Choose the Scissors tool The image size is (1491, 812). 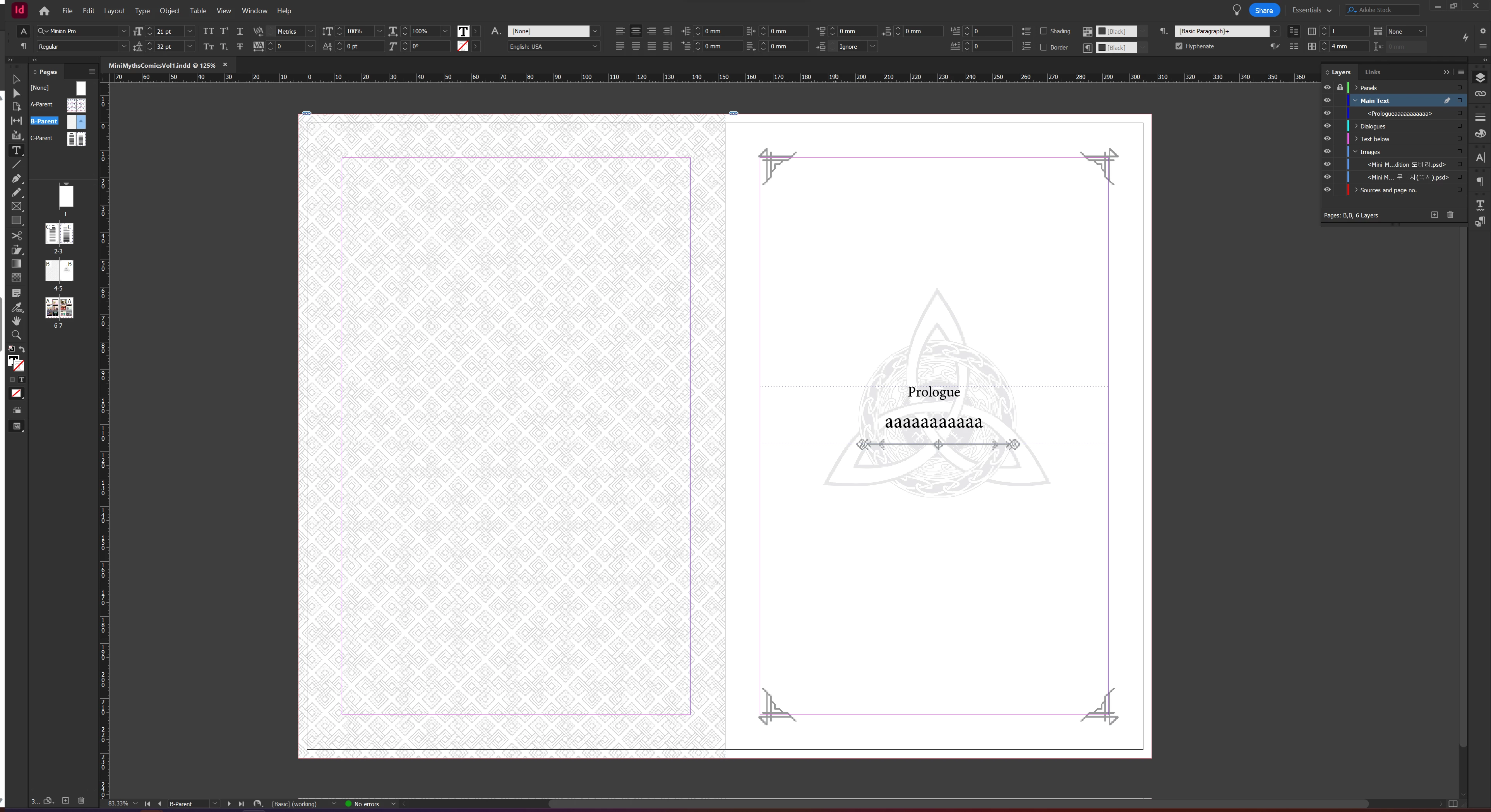[x=16, y=235]
